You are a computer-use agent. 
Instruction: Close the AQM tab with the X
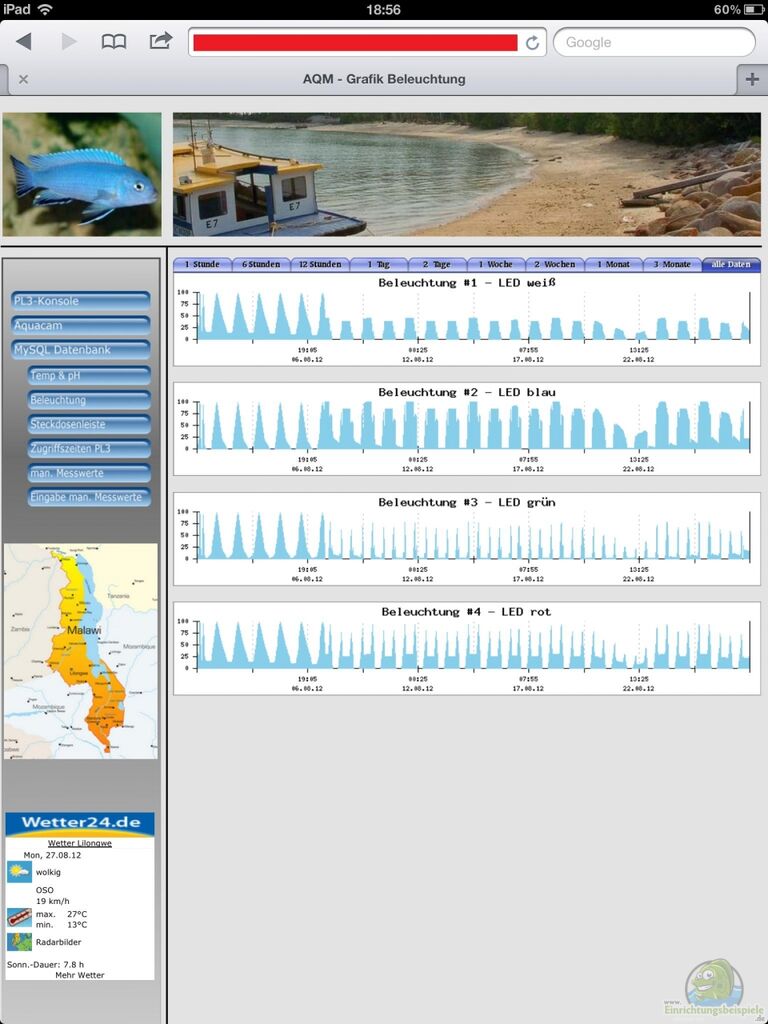pos(23,79)
